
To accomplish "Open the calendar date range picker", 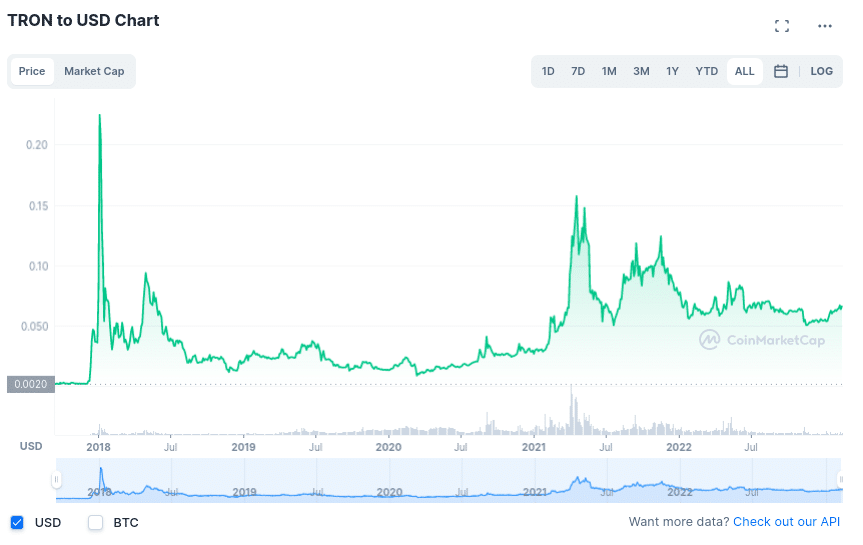I will coord(780,71).
